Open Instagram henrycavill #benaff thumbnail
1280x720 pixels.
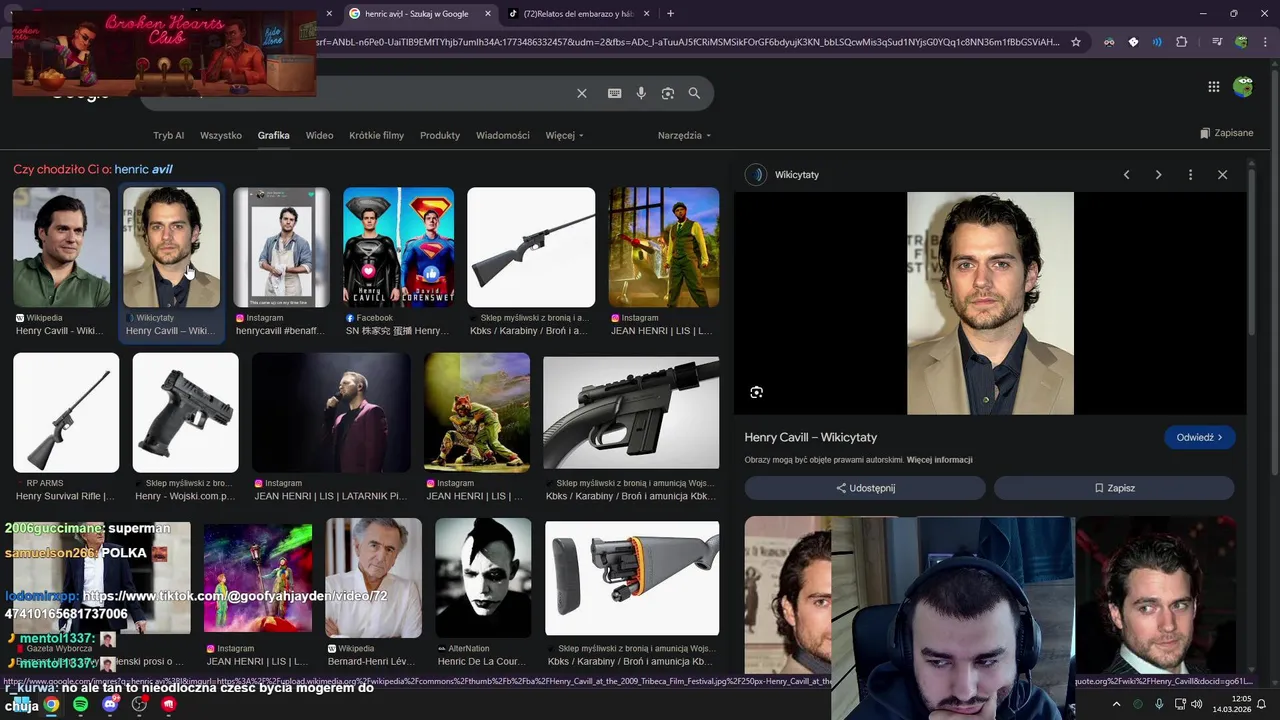pyautogui.click(x=281, y=247)
